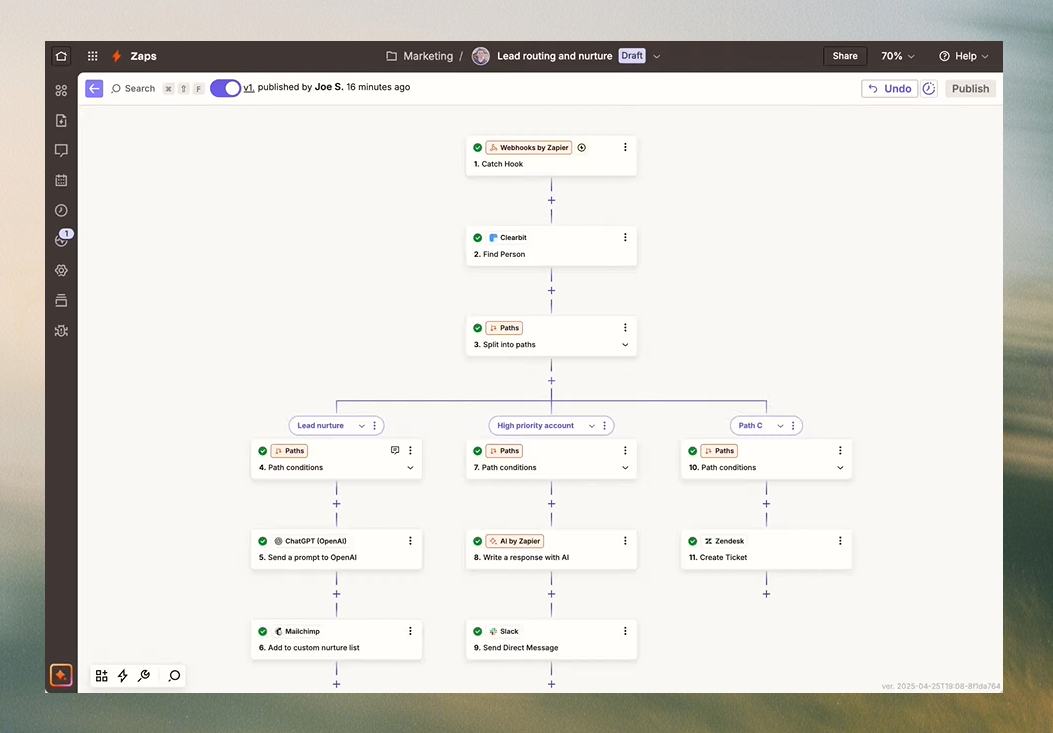This screenshot has height=733, width=1053.
Task: Open settings gear in left sidebar
Action: point(61,271)
